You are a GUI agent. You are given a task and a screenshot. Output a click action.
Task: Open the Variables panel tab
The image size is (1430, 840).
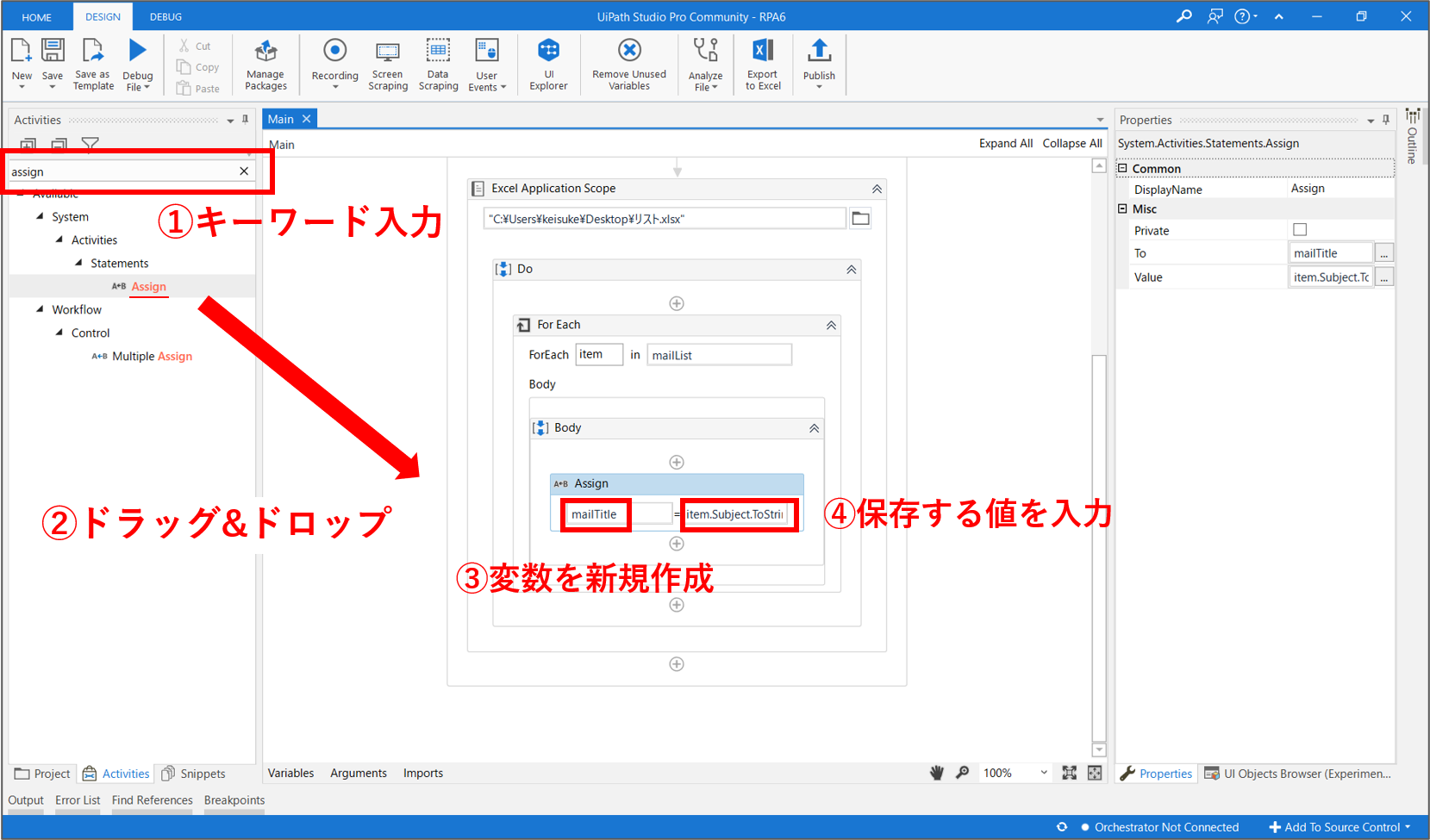(x=290, y=773)
